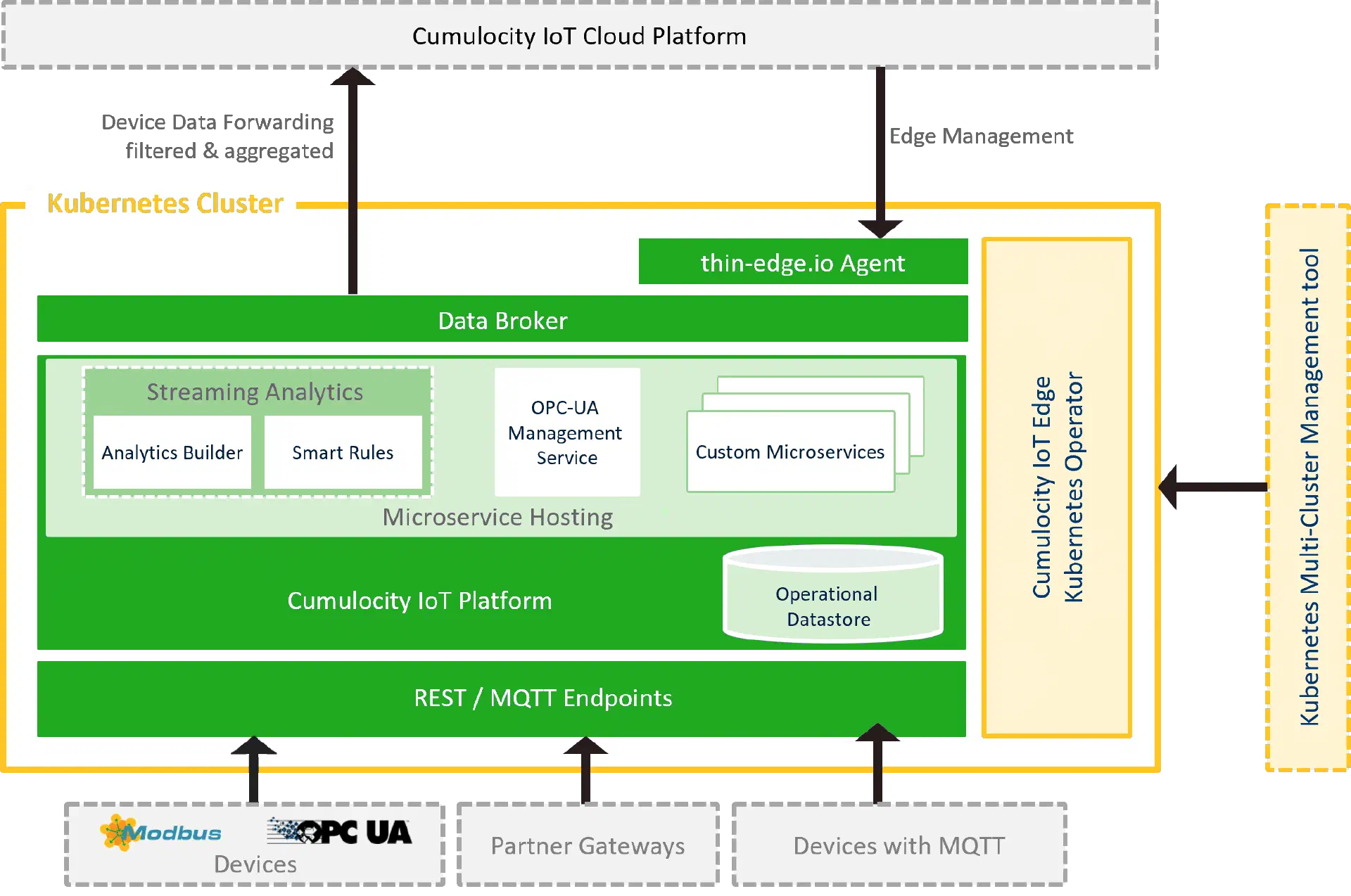Image resolution: width=1351 pixels, height=896 pixels.
Task: Click the OPC UA logo
Action: [x=339, y=832]
